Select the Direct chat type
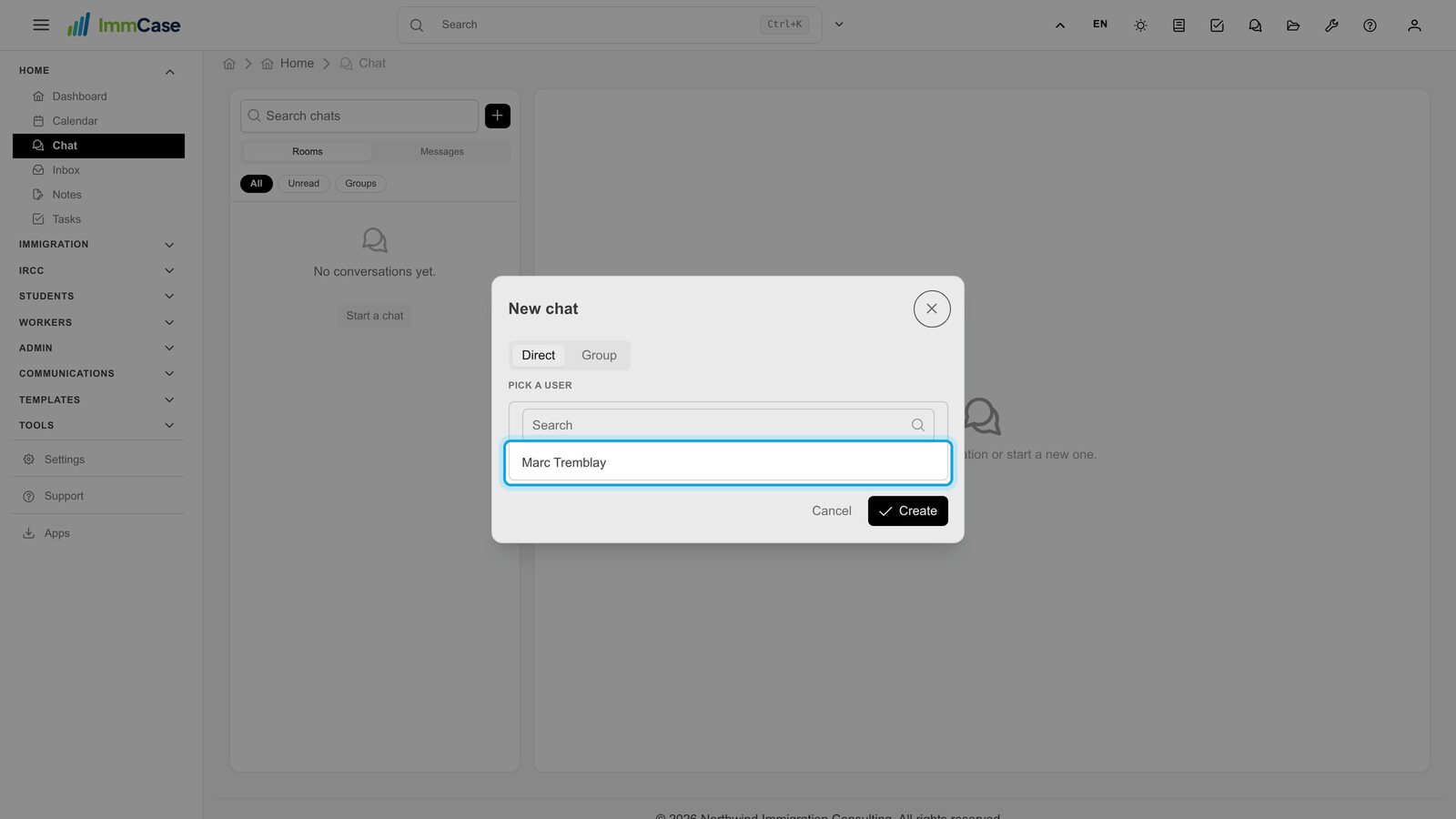The width and height of the screenshot is (1456, 819). pyautogui.click(x=538, y=355)
